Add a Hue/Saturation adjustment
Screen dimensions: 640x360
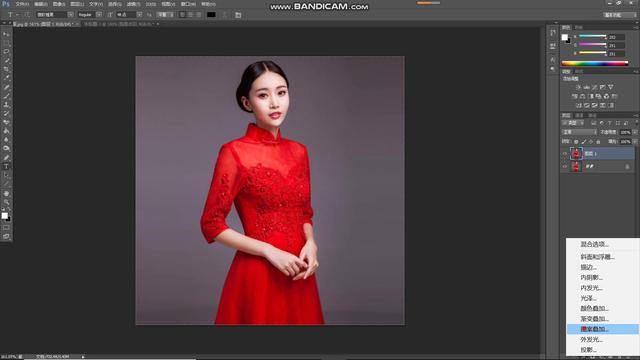click(x=575, y=96)
